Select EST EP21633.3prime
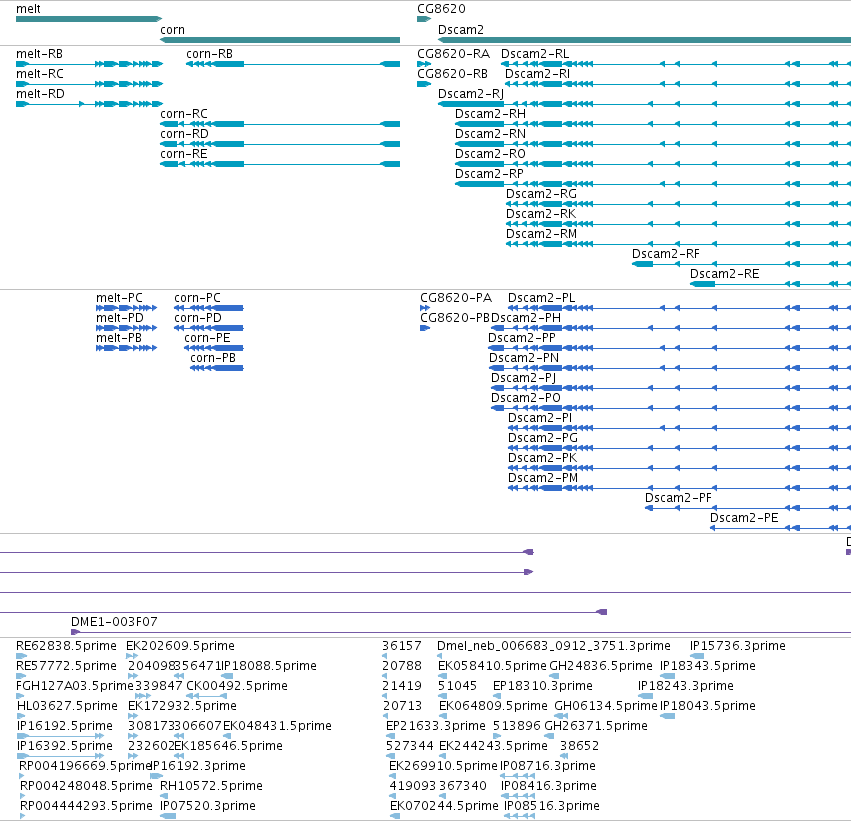The image size is (851, 821). click(436, 726)
